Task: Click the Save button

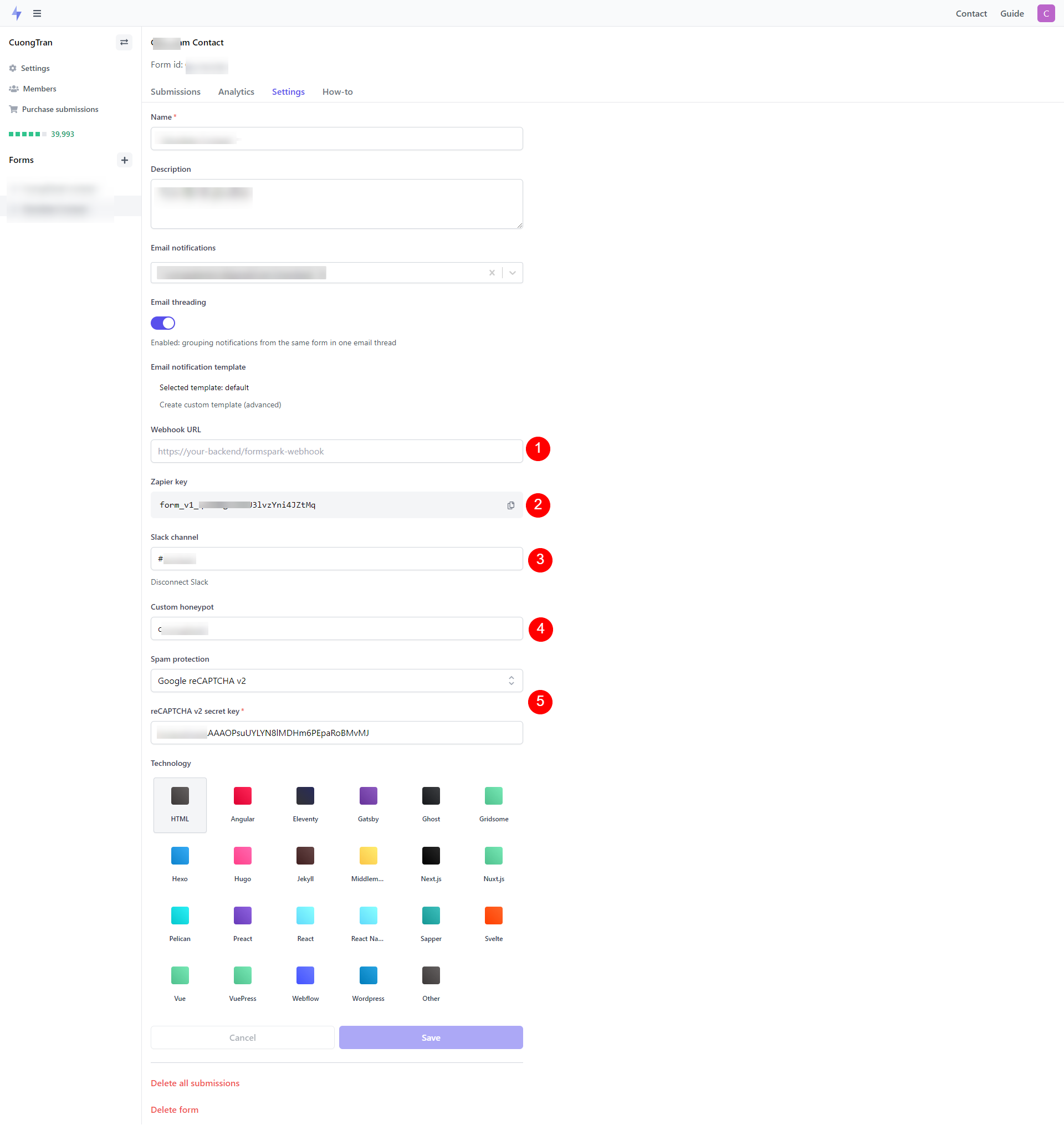Action: (x=431, y=1037)
